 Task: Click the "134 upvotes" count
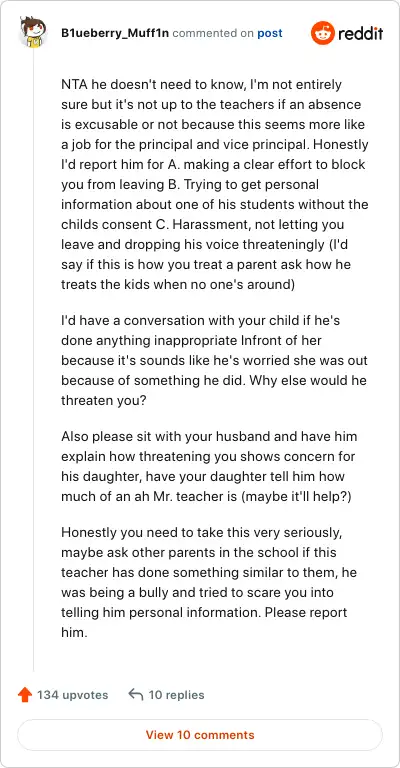pyautogui.click(x=72, y=695)
